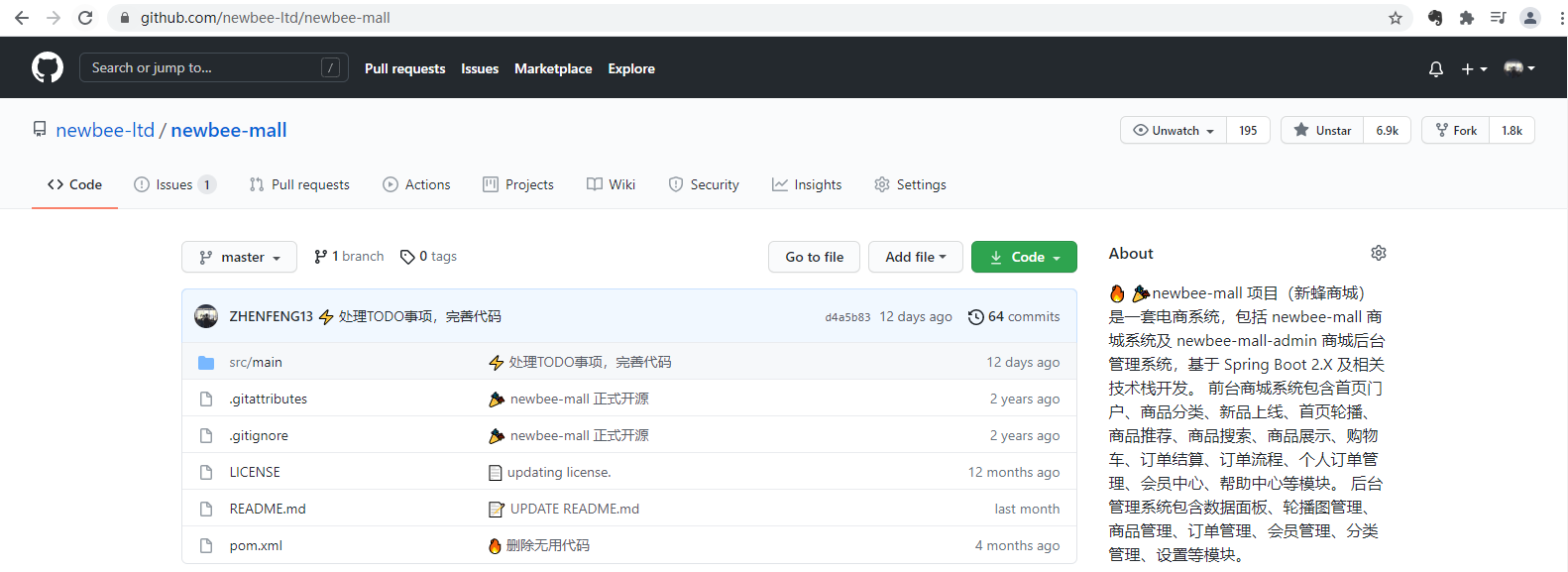Screen dimensions: 1568x572
Task: Open the updating license. commit message
Action: coord(559,472)
